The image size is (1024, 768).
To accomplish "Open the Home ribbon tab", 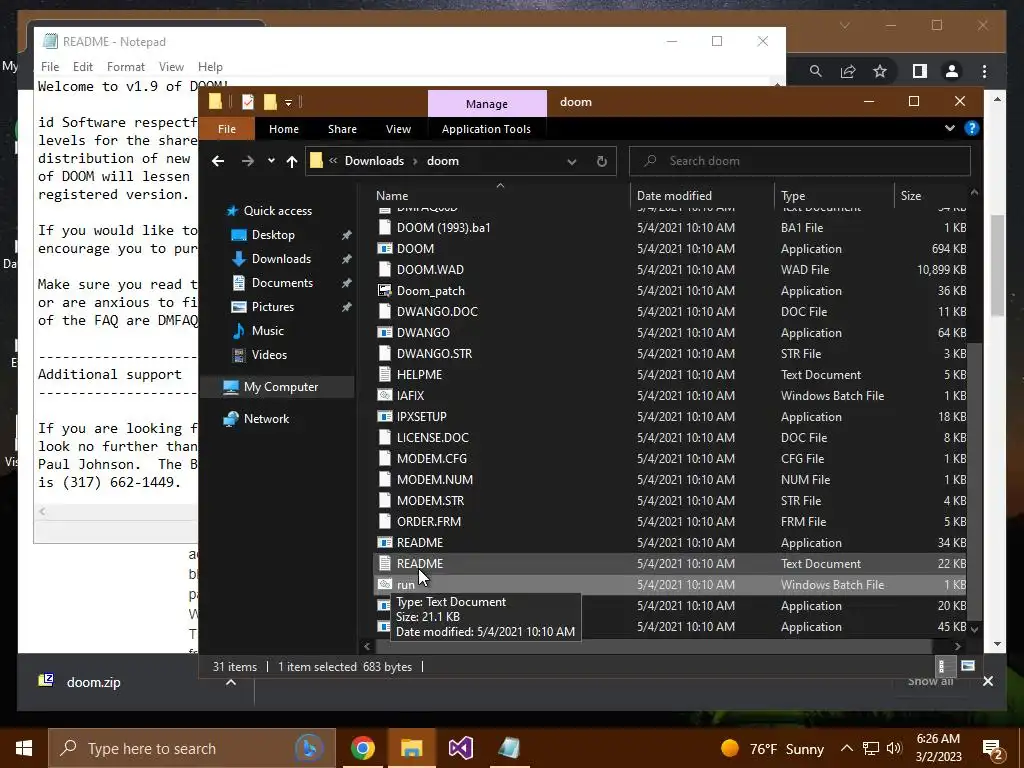I will 283,129.
